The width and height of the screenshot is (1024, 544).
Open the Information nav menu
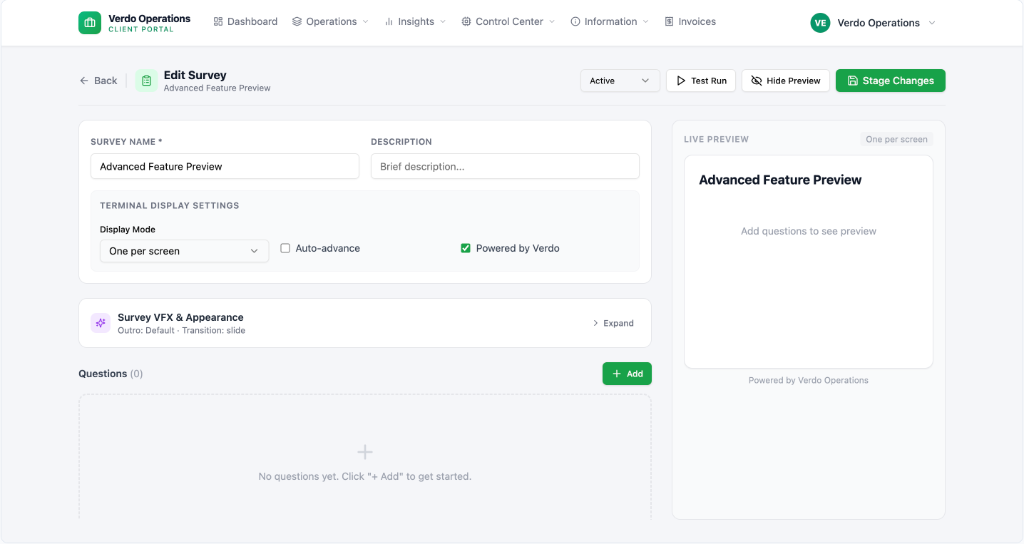click(x=610, y=22)
